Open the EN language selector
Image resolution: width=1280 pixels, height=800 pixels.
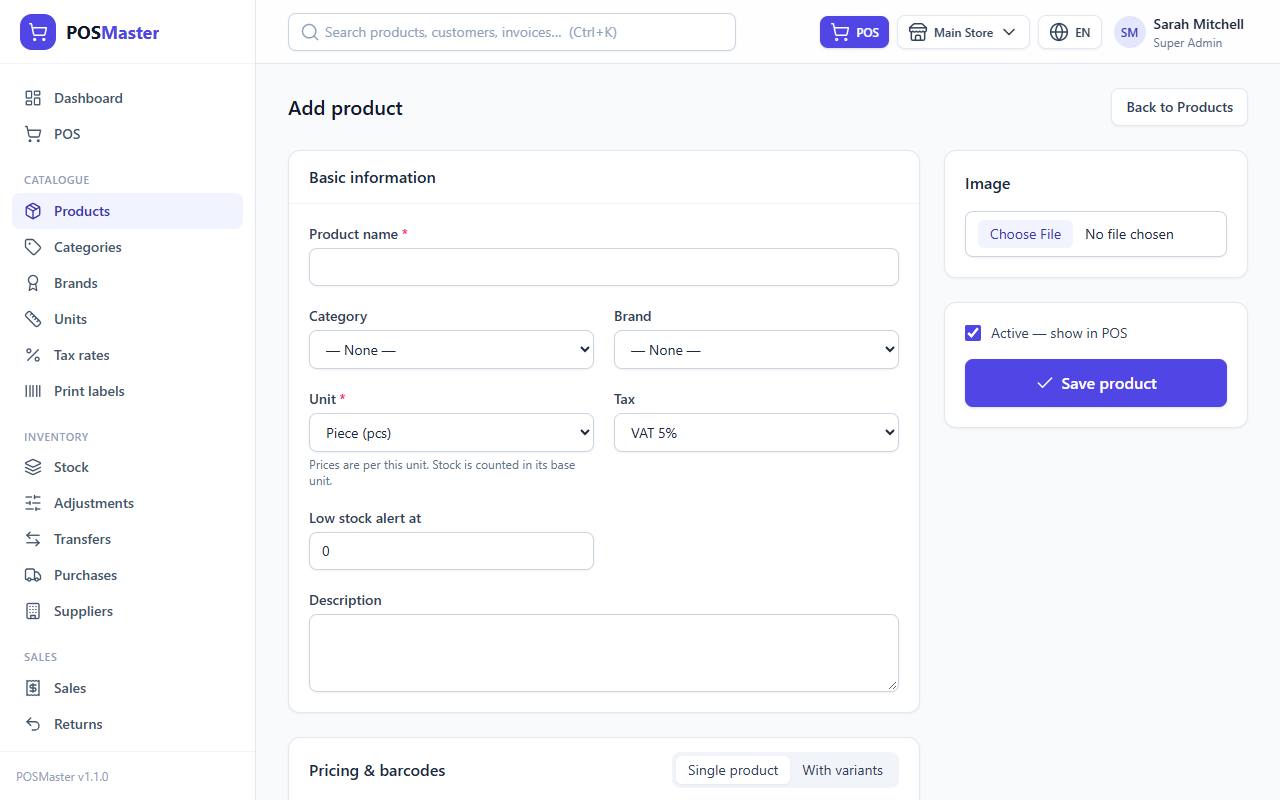[1070, 32]
